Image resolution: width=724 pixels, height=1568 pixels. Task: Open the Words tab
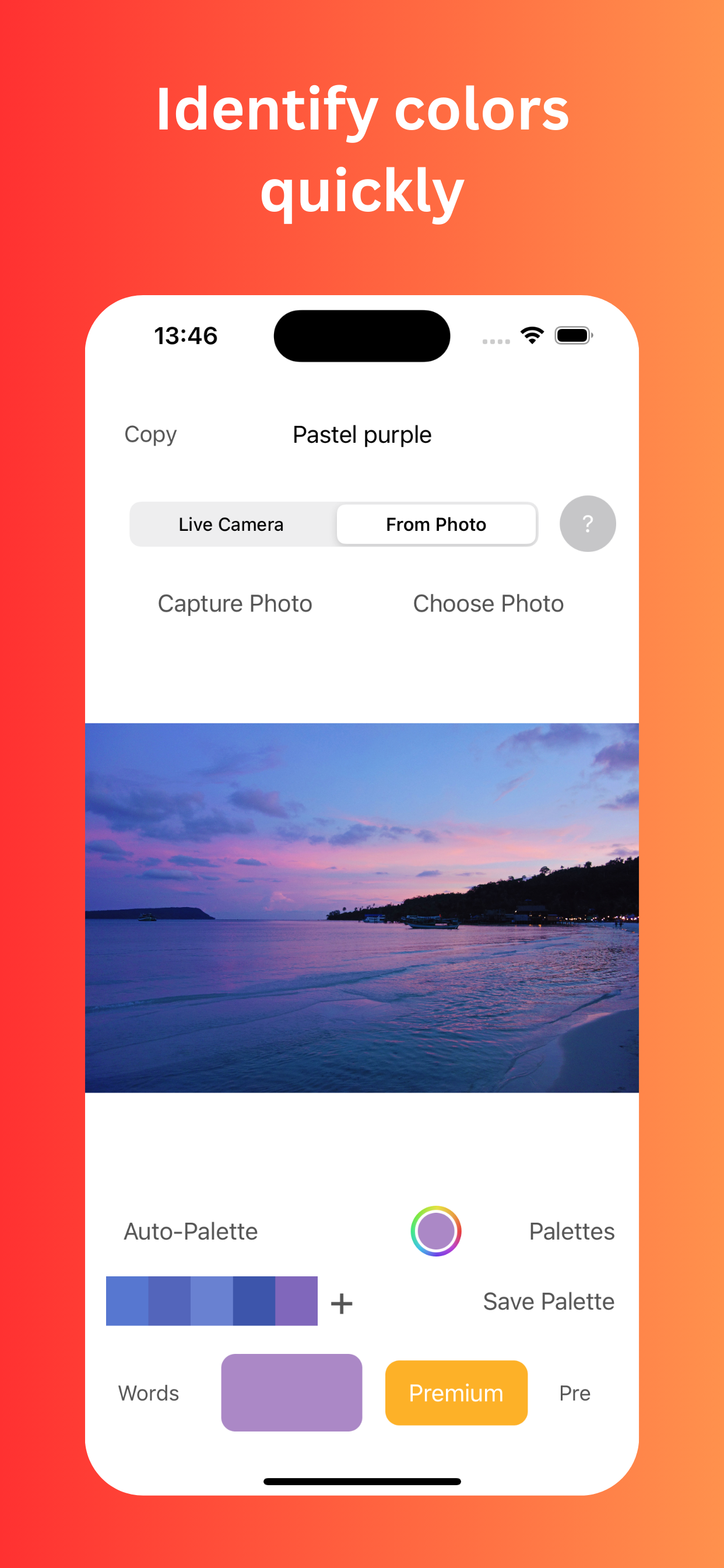coord(149,1392)
